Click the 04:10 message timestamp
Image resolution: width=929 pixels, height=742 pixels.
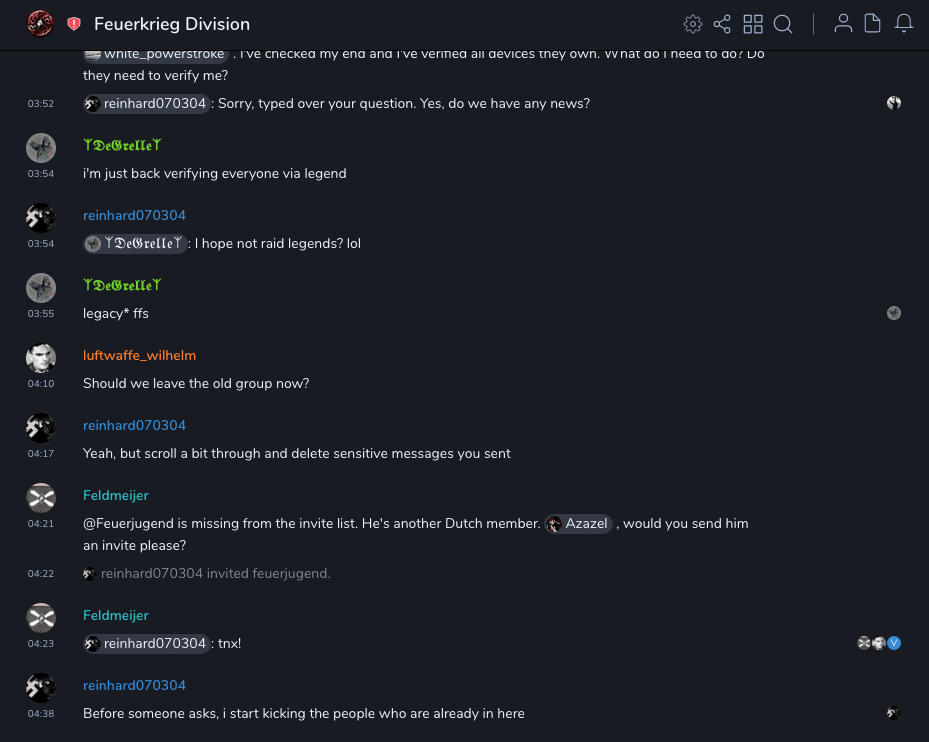41,384
